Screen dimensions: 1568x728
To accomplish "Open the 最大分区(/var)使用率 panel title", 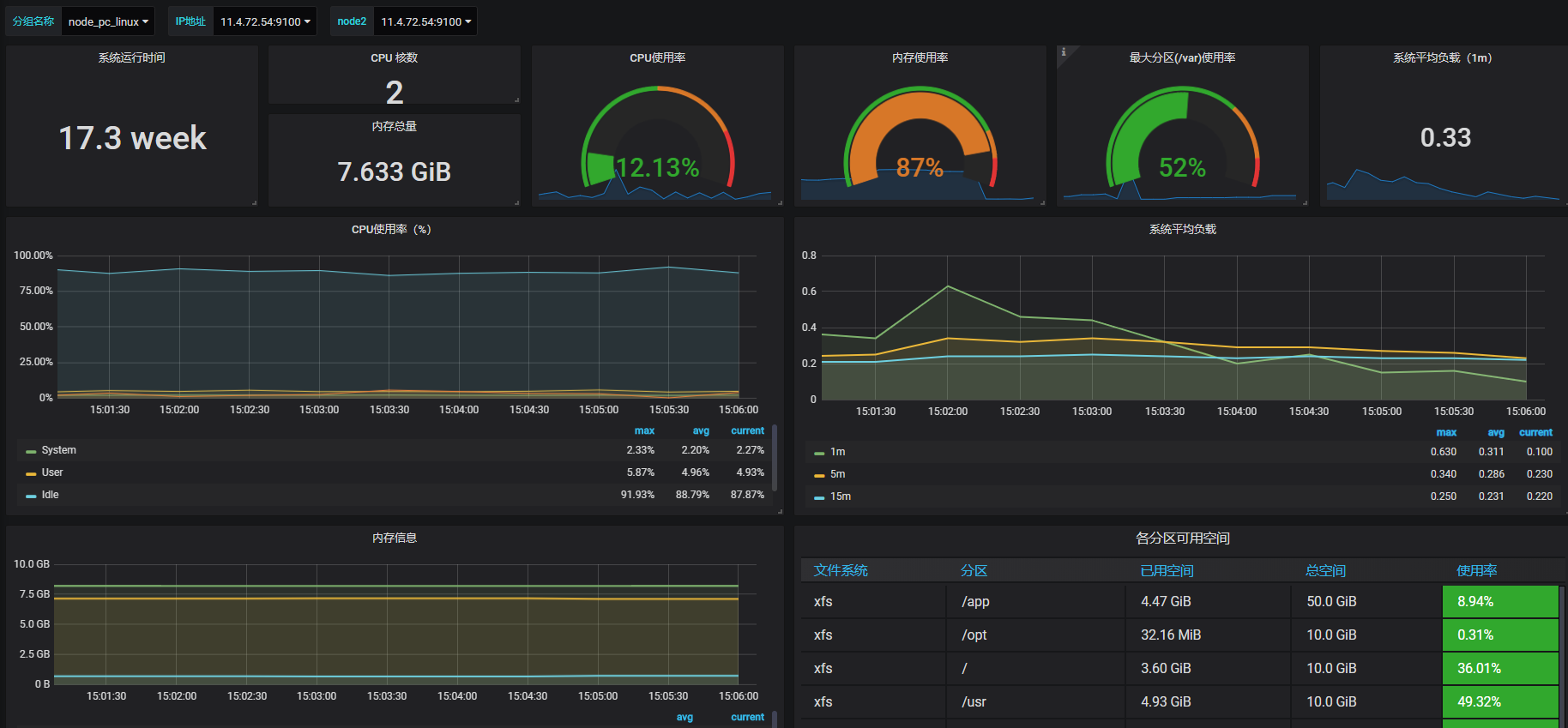I will click(x=1182, y=57).
